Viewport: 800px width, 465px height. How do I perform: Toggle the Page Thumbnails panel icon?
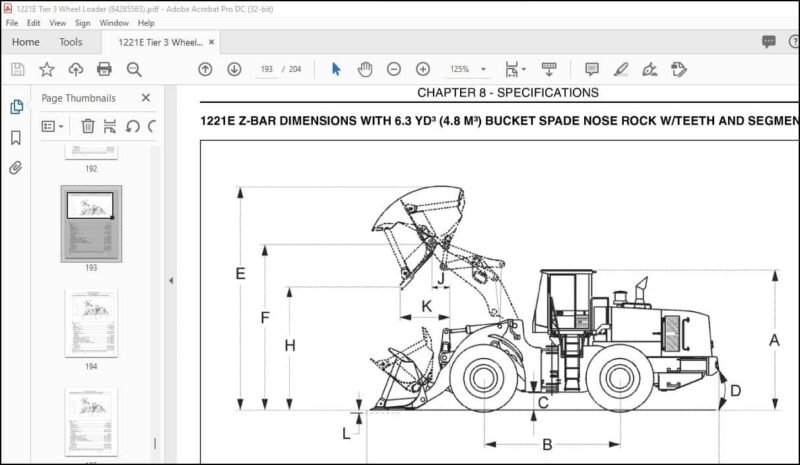click(16, 107)
